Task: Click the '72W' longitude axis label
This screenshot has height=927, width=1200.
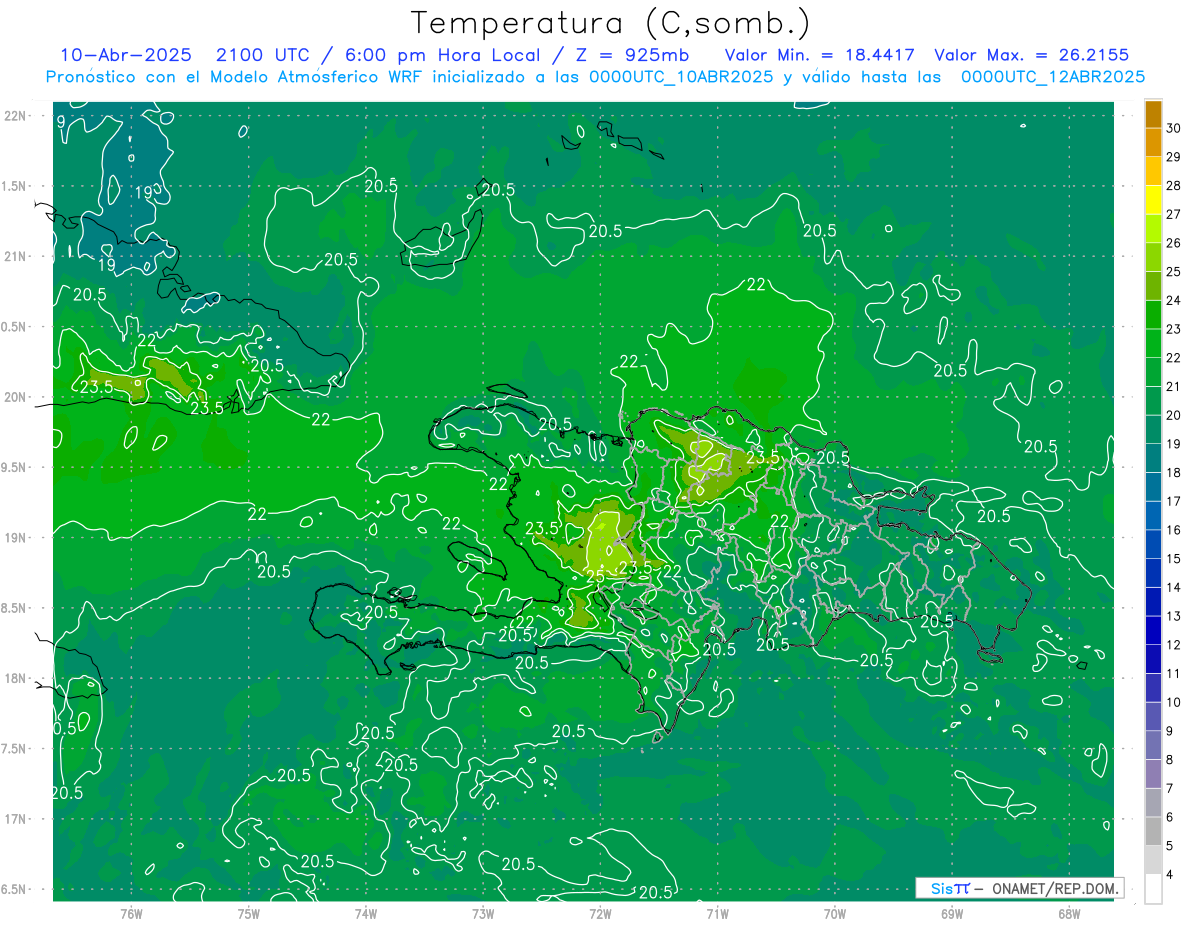Action: (x=600, y=913)
